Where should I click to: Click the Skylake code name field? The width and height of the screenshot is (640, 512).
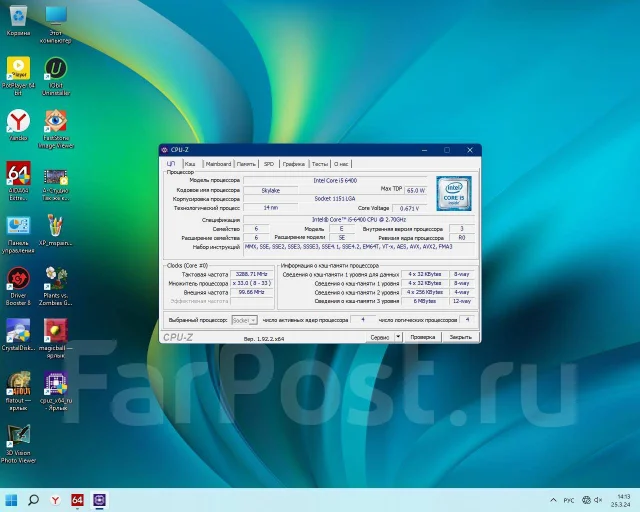point(270,190)
